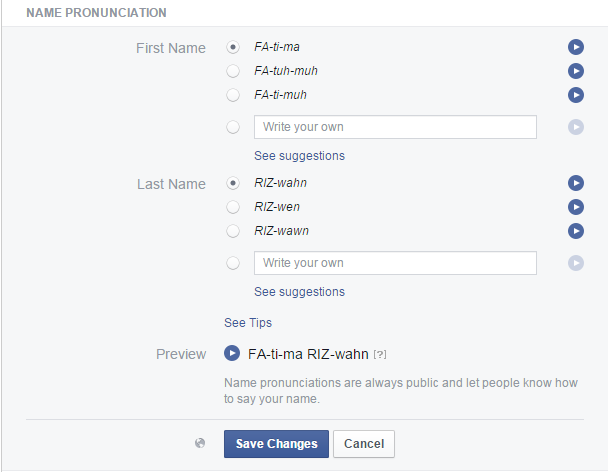
Task: Click the Save Changes button
Action: click(x=276, y=444)
